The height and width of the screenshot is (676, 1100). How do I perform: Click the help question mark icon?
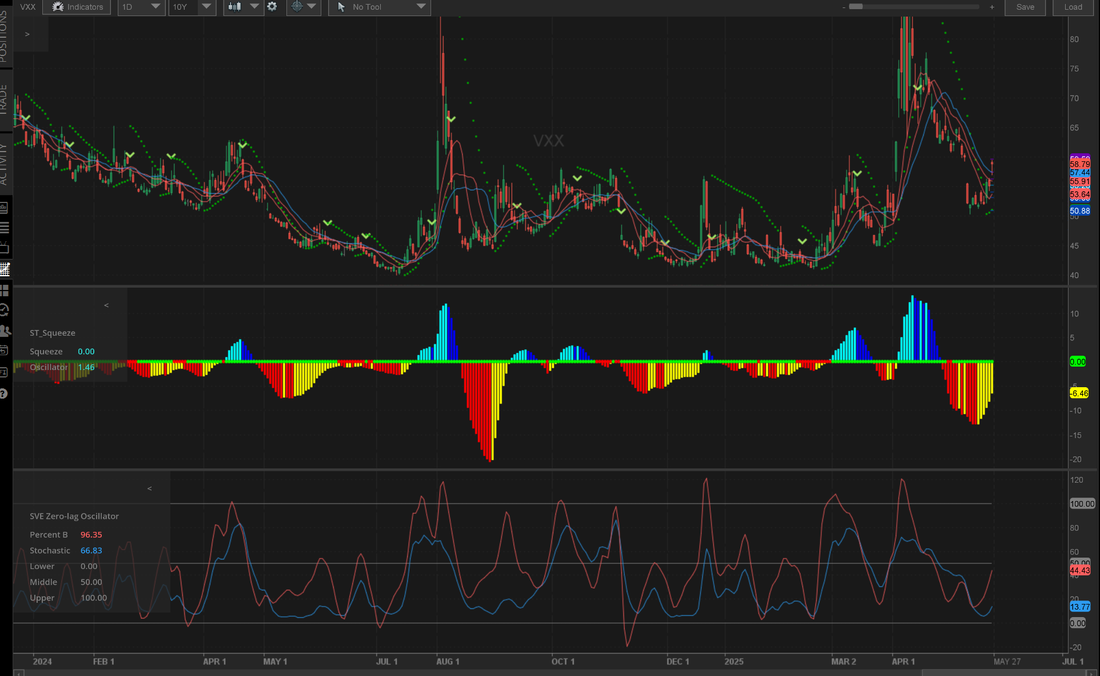pos(4,394)
